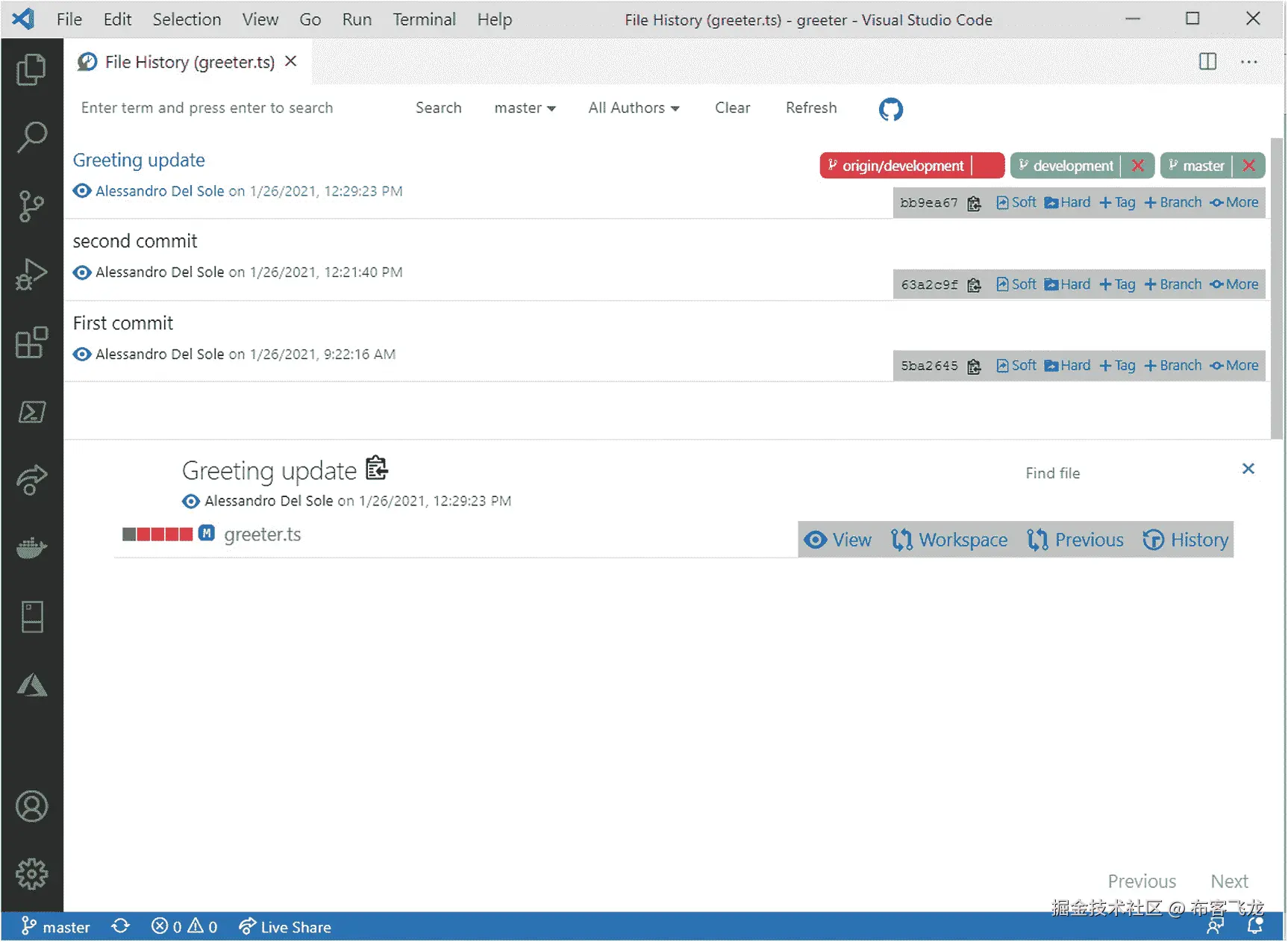Open notifications bell in status bar

1255,926
